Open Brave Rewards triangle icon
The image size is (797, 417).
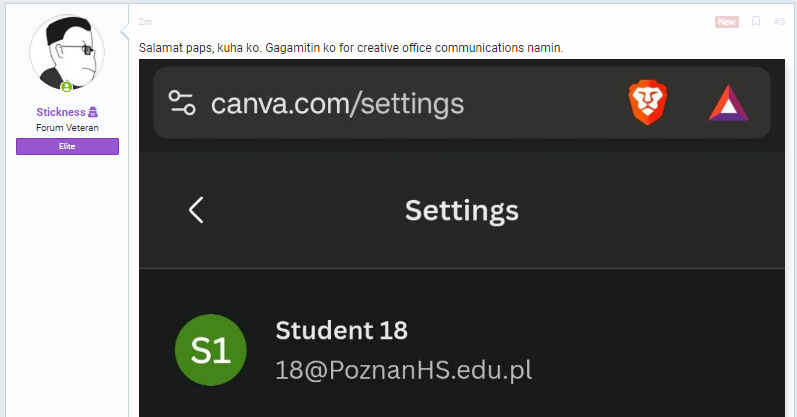[728, 103]
